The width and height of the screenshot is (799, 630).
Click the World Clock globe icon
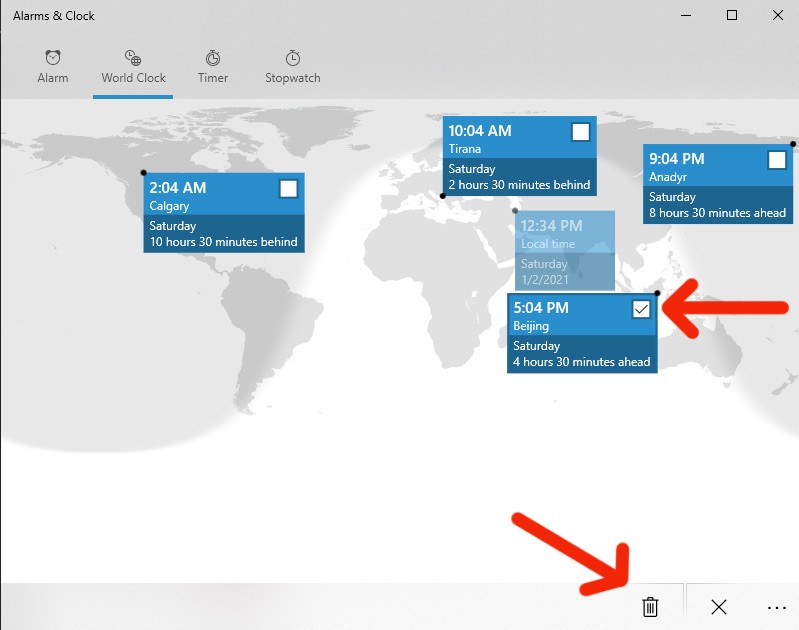point(133,58)
